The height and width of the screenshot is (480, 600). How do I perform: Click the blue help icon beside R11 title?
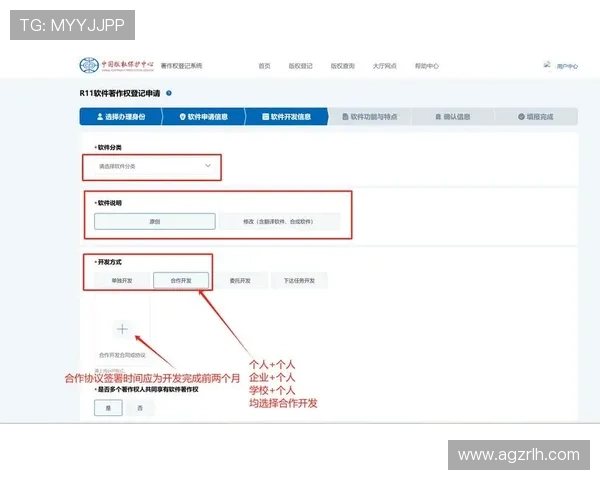click(169, 93)
